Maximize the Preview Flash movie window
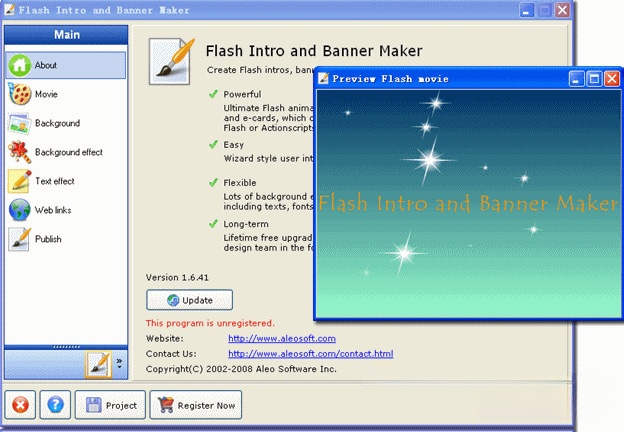 click(x=594, y=79)
